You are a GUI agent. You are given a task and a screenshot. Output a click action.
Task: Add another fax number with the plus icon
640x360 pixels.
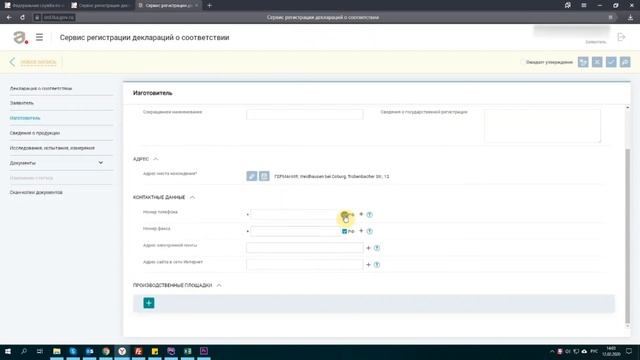point(361,231)
